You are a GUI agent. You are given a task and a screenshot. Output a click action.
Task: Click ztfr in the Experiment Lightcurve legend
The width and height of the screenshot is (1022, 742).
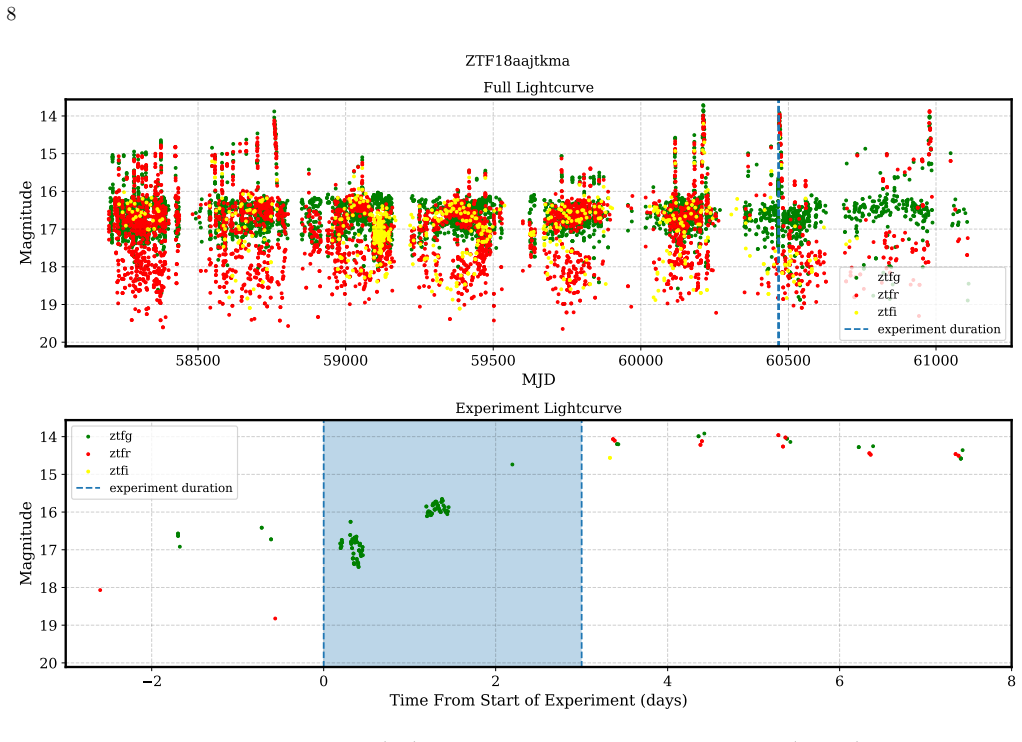coord(120,453)
